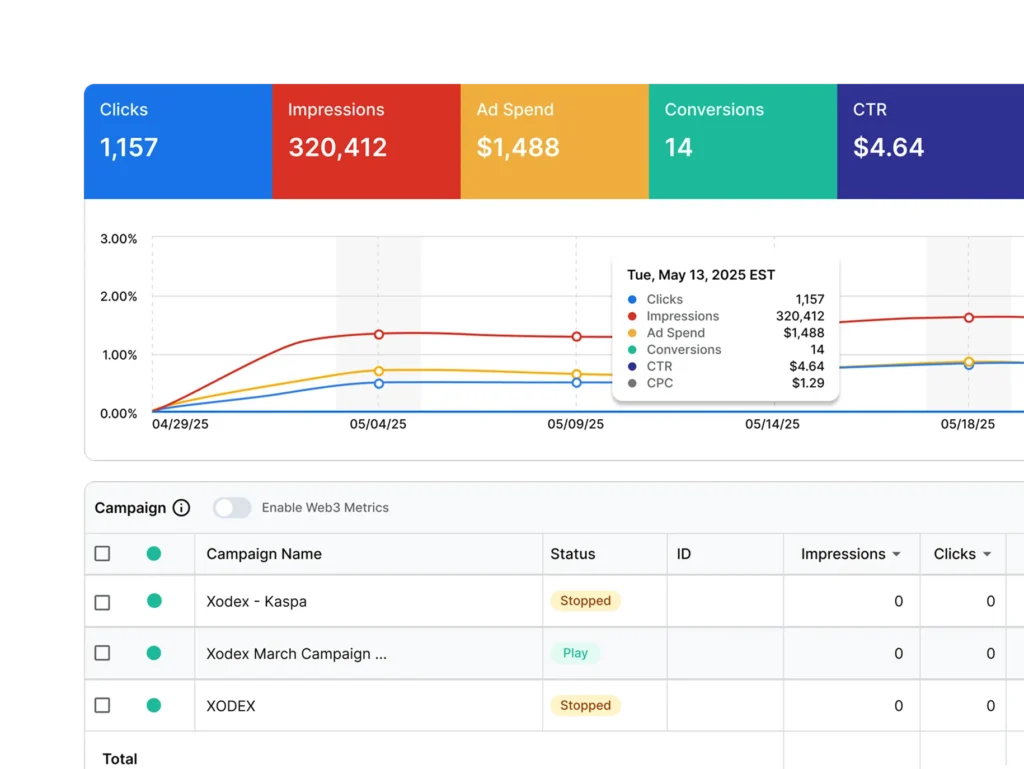The image size is (1024, 769).
Task: Click the Stopped badge in XODEX row
Action: (x=585, y=705)
